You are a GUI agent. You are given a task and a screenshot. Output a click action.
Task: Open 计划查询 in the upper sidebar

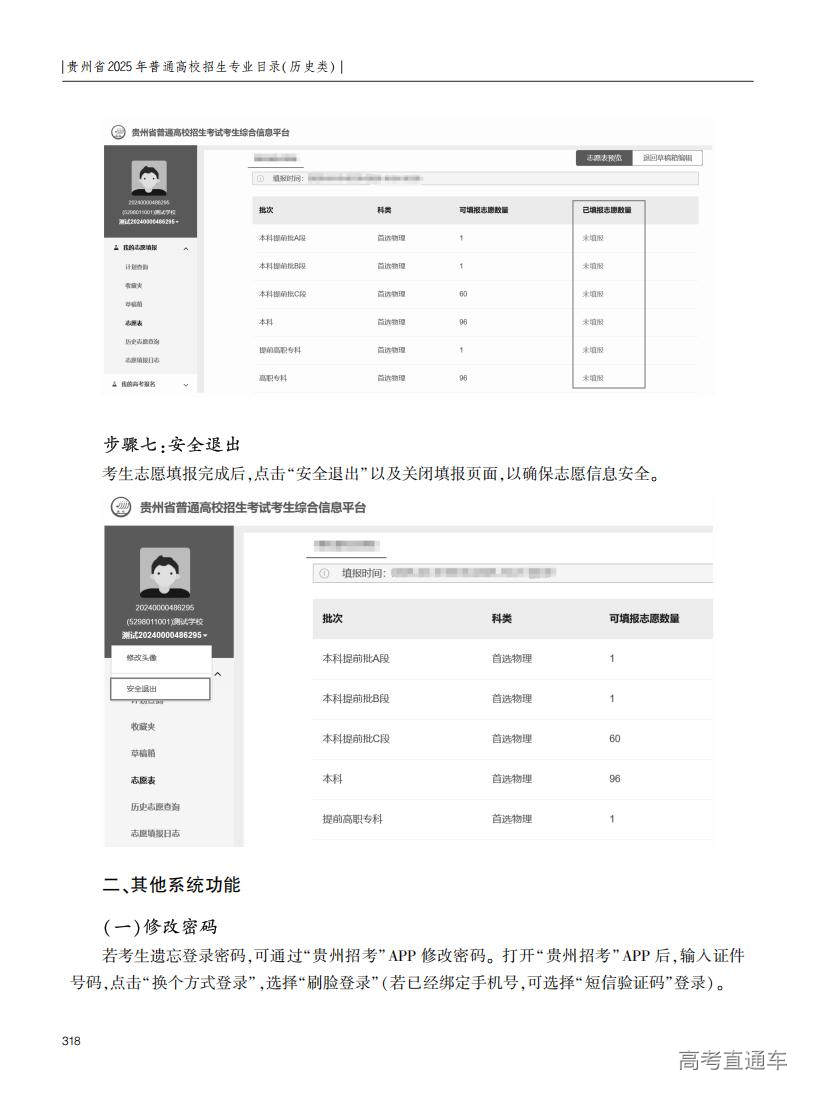click(x=137, y=268)
